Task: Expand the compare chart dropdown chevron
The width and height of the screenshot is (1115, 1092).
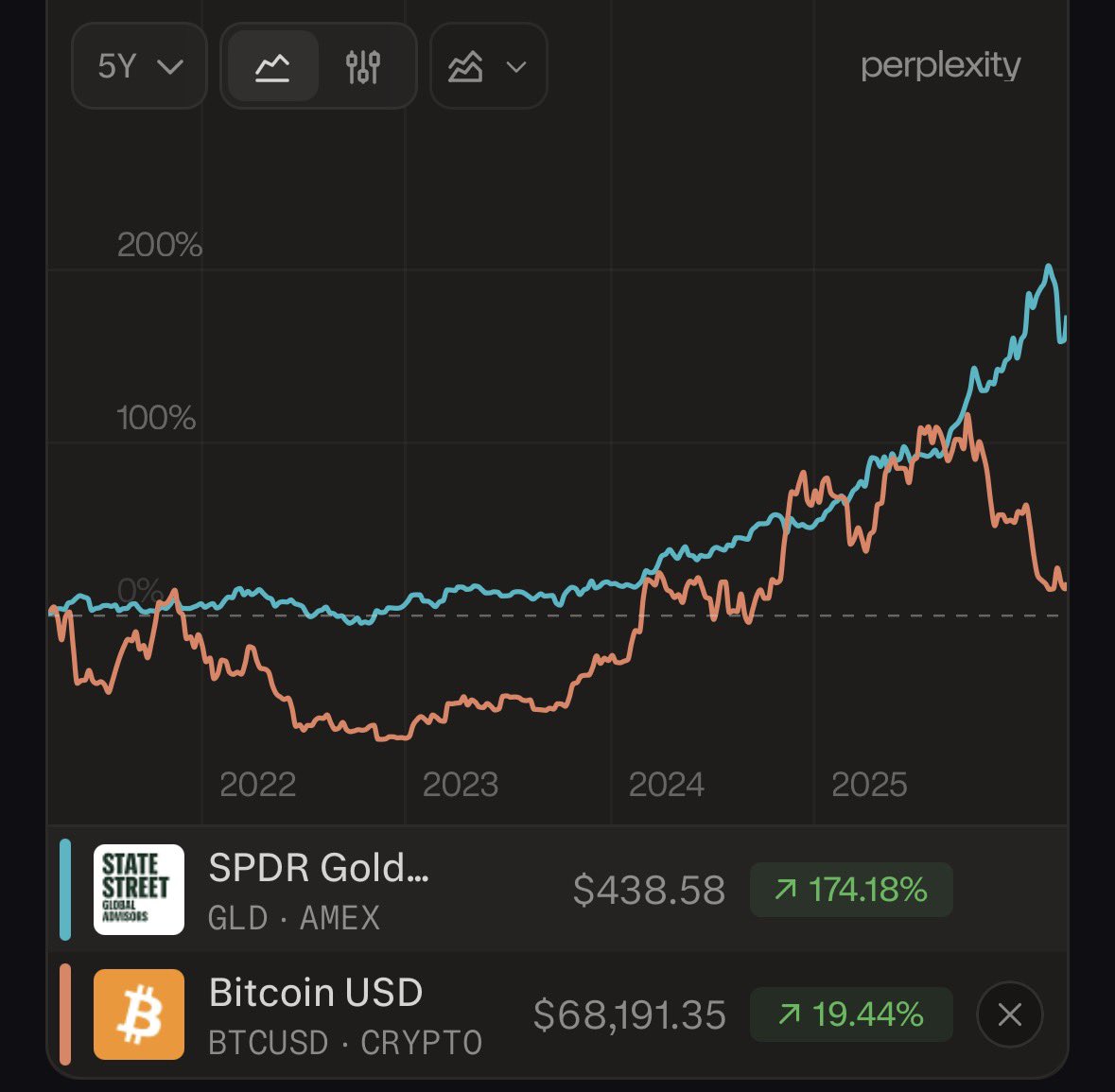Action: (x=516, y=66)
